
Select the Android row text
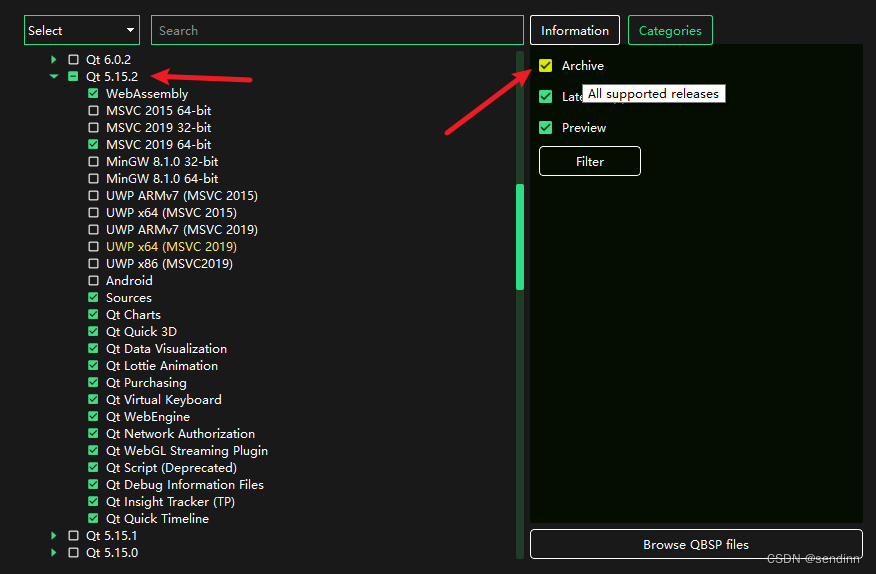tap(129, 281)
